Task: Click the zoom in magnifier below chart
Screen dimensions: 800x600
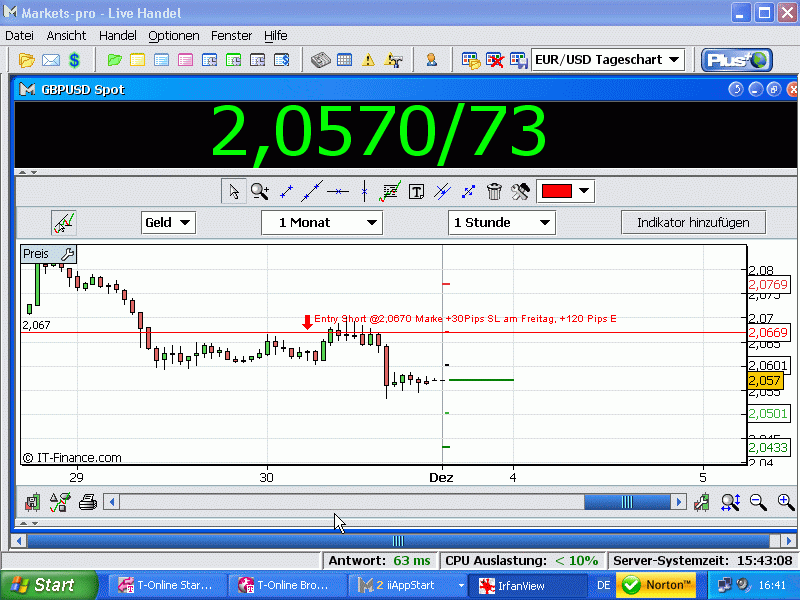Action: coord(786,502)
